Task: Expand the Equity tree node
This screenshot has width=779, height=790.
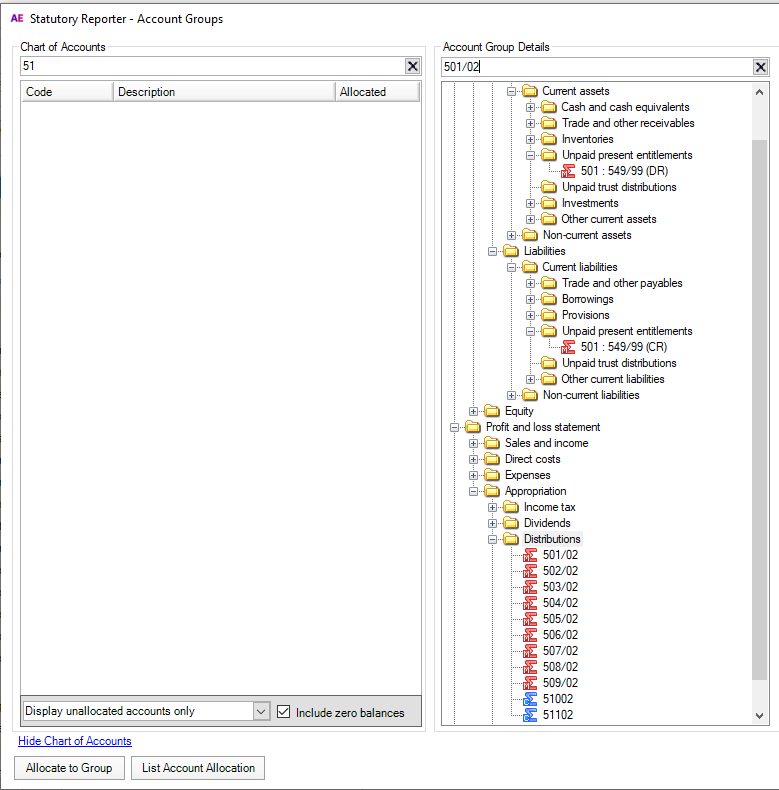Action: [474, 411]
